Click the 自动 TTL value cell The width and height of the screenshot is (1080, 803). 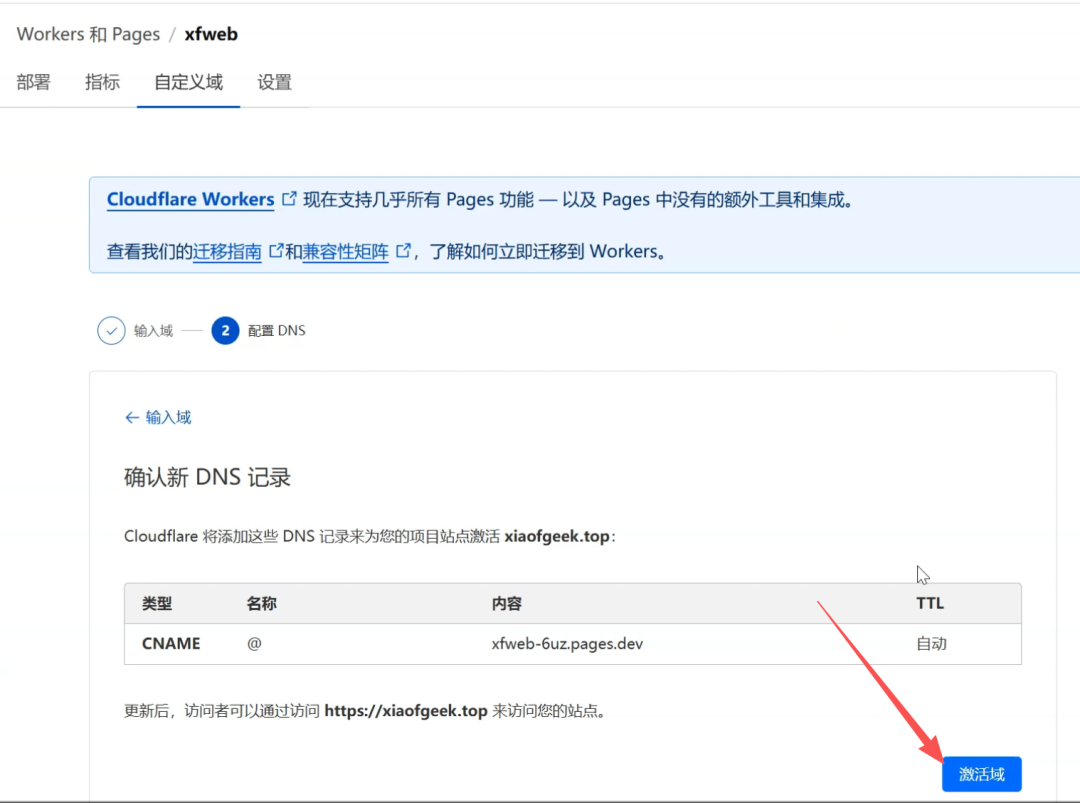point(931,644)
